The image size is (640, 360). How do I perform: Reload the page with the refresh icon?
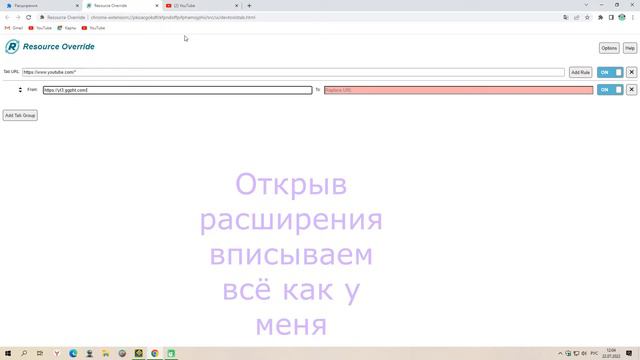coord(29,18)
